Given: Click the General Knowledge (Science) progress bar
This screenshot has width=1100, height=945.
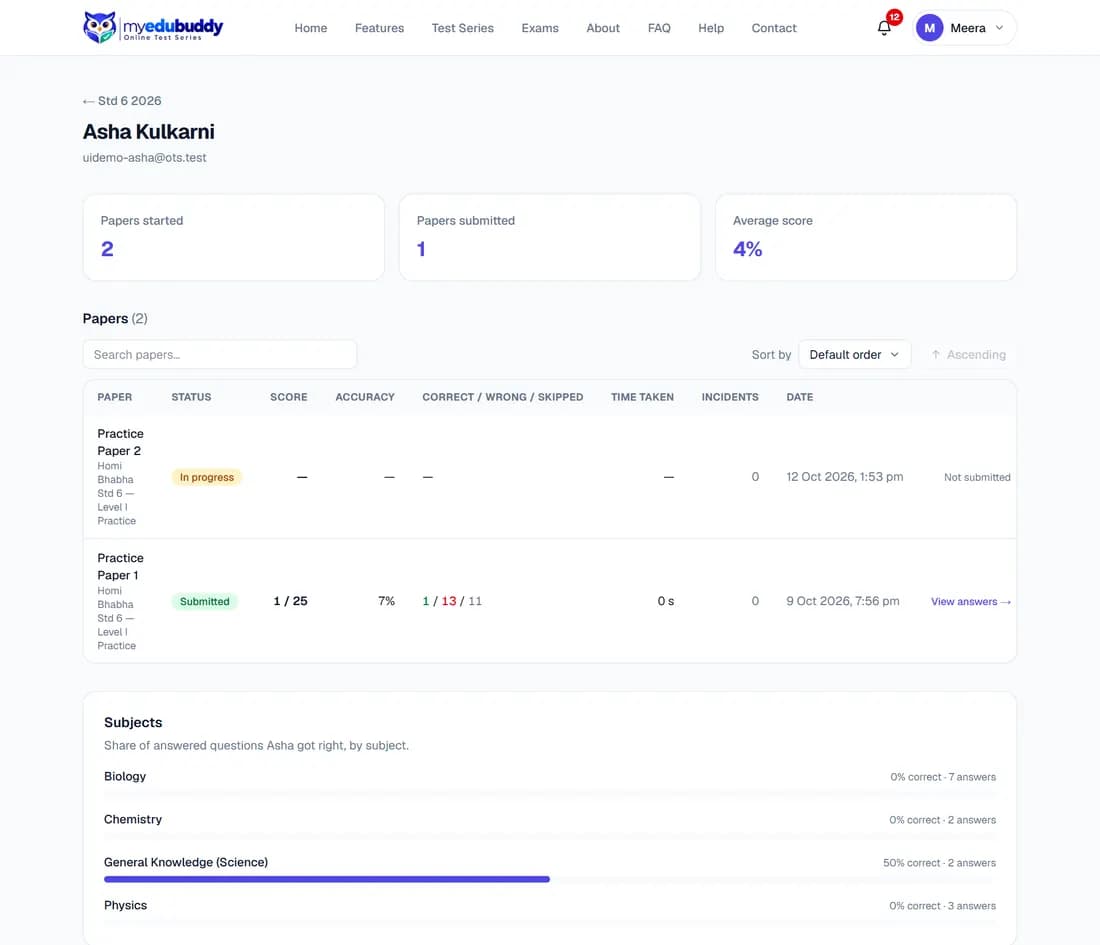Looking at the screenshot, I should coord(550,879).
